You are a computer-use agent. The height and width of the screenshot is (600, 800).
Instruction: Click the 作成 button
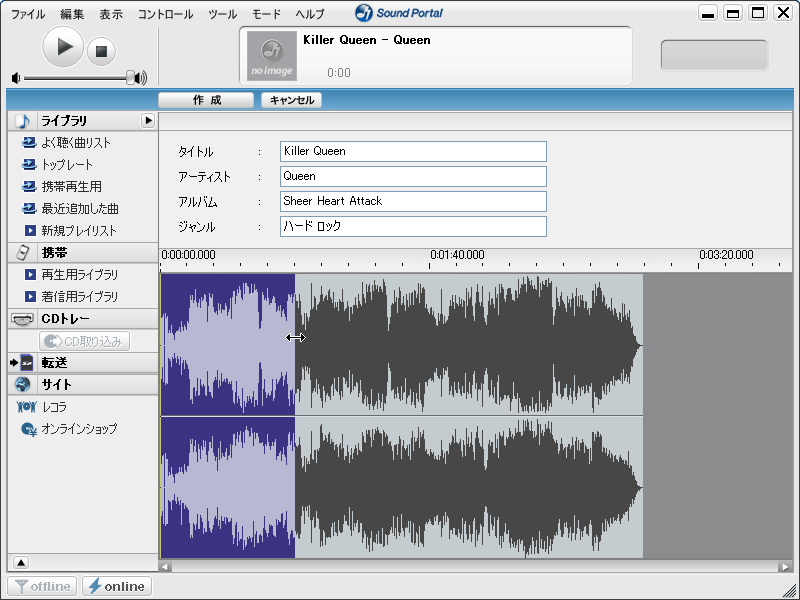(x=206, y=100)
